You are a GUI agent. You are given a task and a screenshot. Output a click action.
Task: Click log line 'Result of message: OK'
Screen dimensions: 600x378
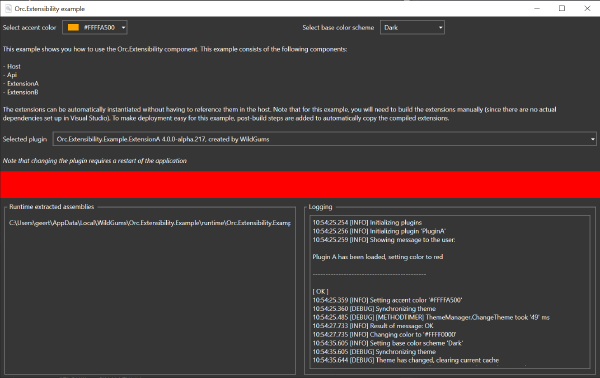pyautogui.click(x=373, y=326)
